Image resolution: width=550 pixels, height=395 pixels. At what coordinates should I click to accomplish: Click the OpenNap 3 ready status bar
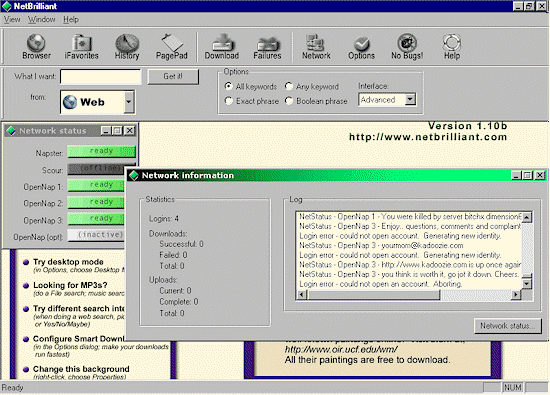96,219
